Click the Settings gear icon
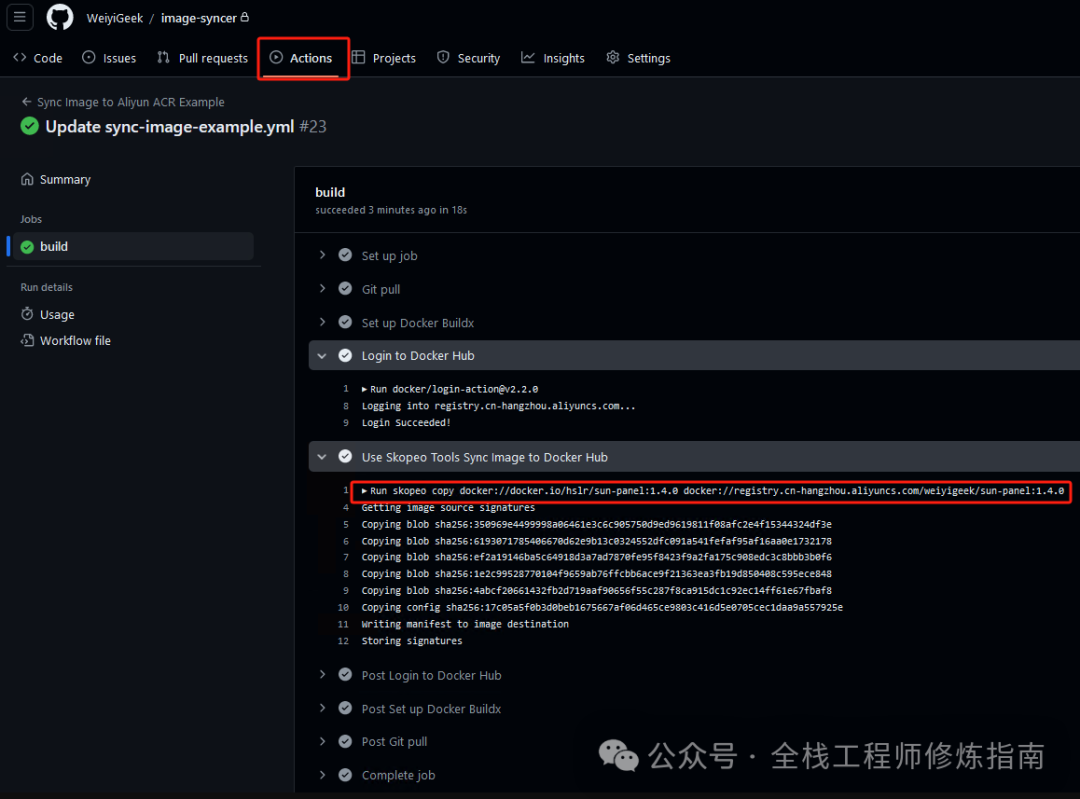Viewport: 1080px width, 799px height. tap(613, 57)
